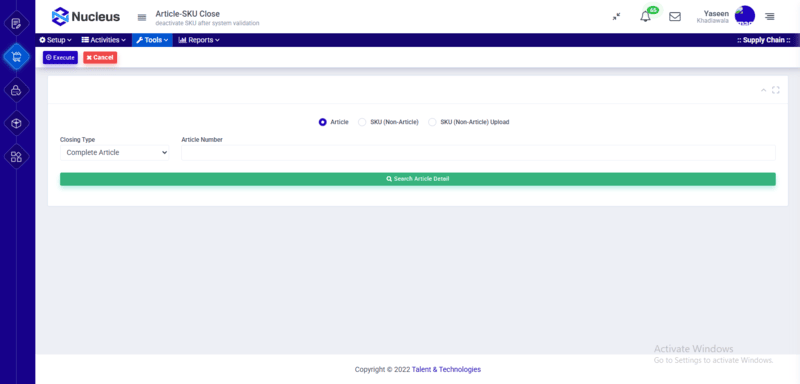Screen dimensions: 800x384
Task: Open the box package sidebar module
Action: coord(16,123)
